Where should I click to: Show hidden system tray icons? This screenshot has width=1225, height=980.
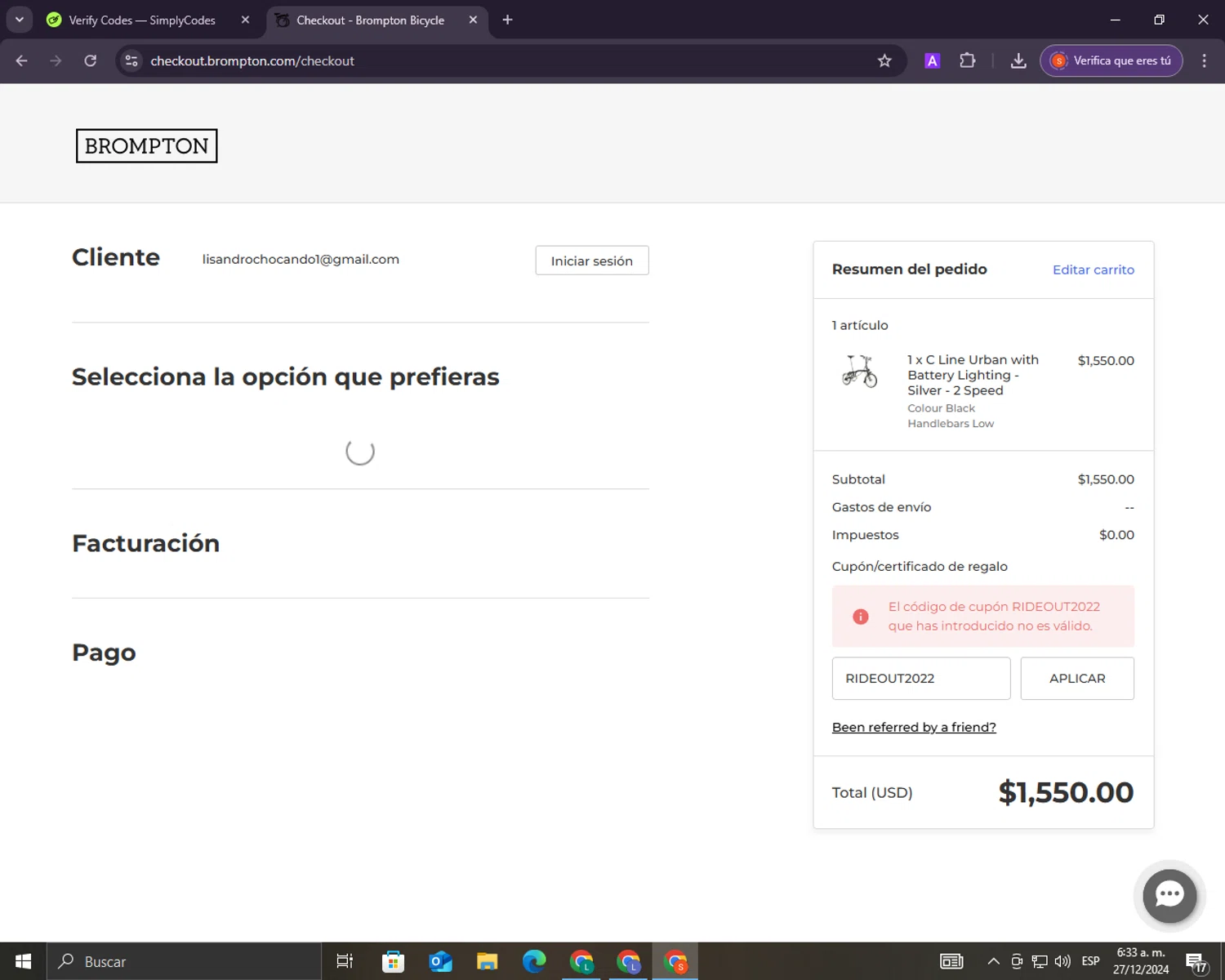[993, 961]
